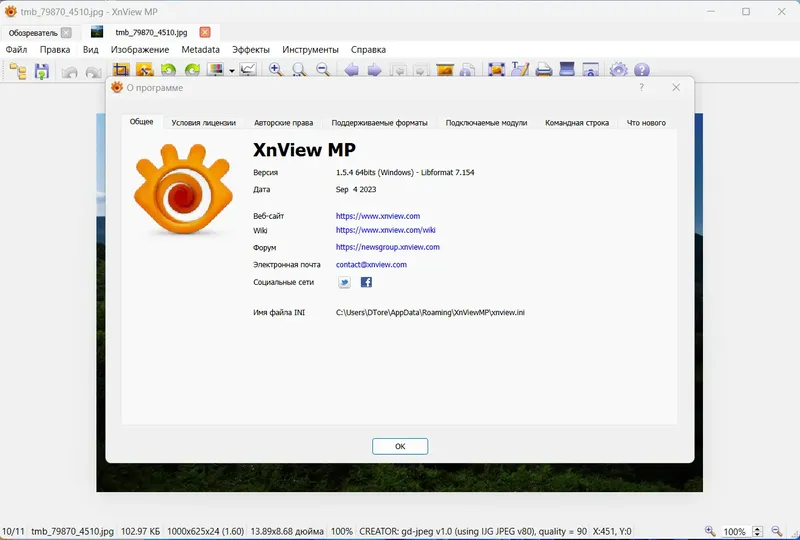Expand the dropdown arrow beside color adjustment icon
Viewport: 800px width, 540px height.
pyautogui.click(x=232, y=71)
